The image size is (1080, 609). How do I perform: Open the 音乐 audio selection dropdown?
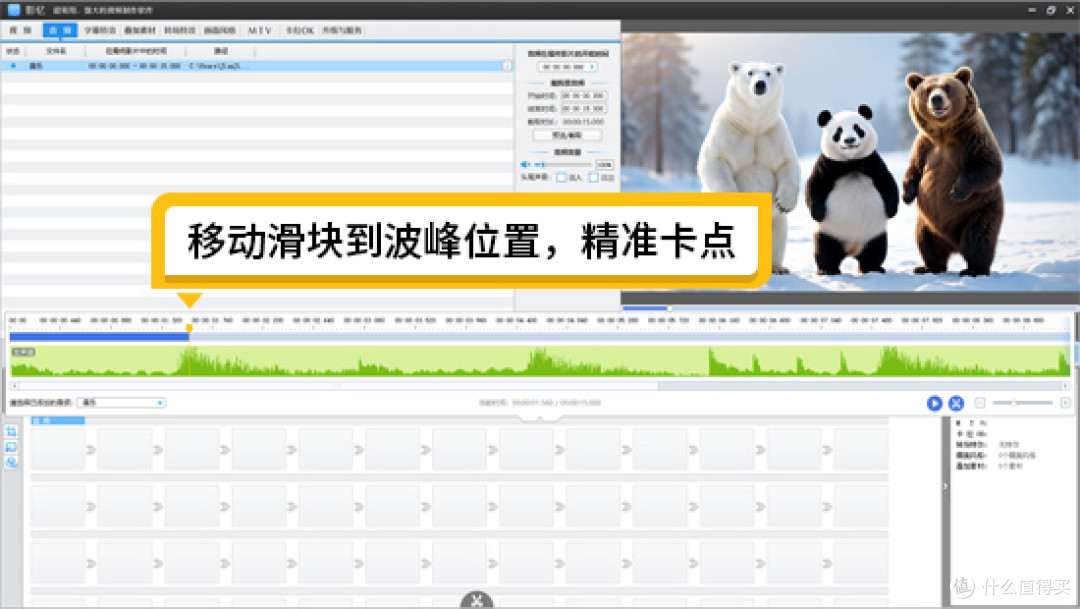click(121, 402)
